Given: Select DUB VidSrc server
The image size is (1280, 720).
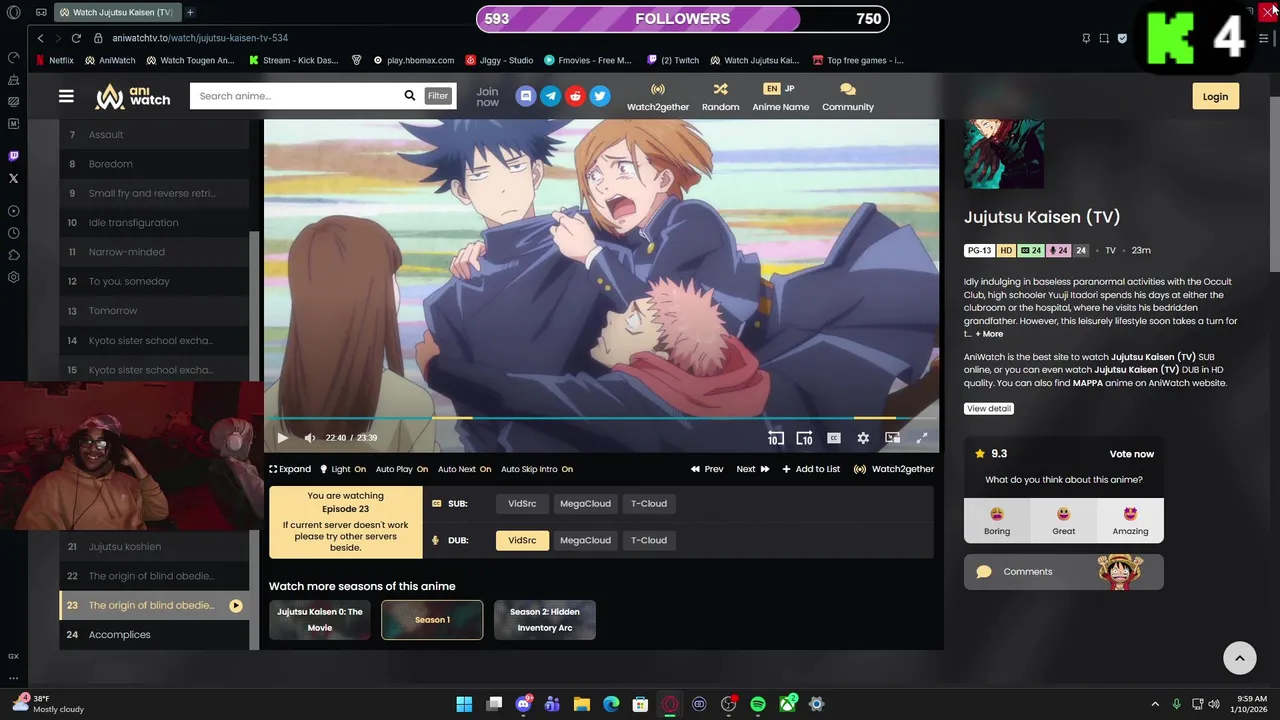Looking at the screenshot, I should coord(522,540).
